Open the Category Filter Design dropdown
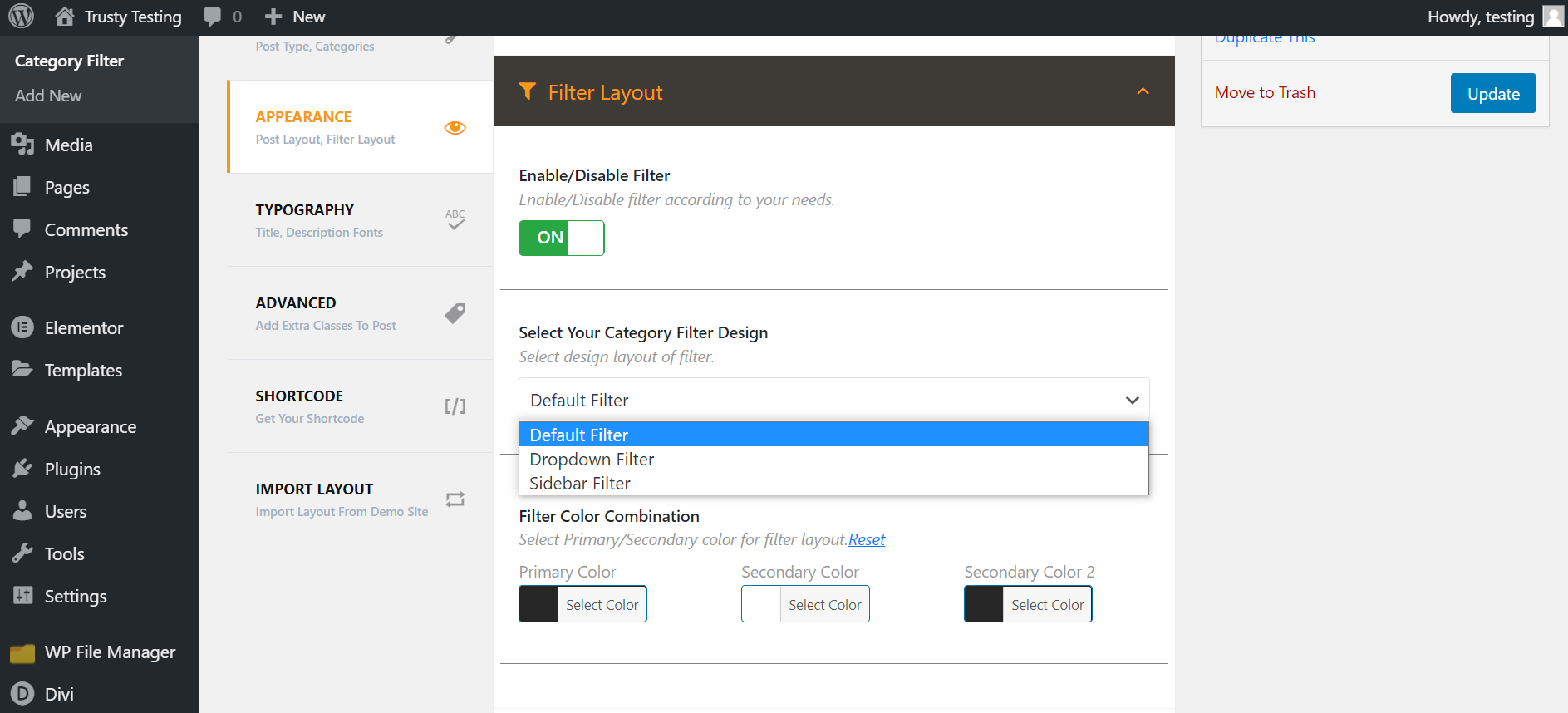The width and height of the screenshot is (1568, 713). 833,401
